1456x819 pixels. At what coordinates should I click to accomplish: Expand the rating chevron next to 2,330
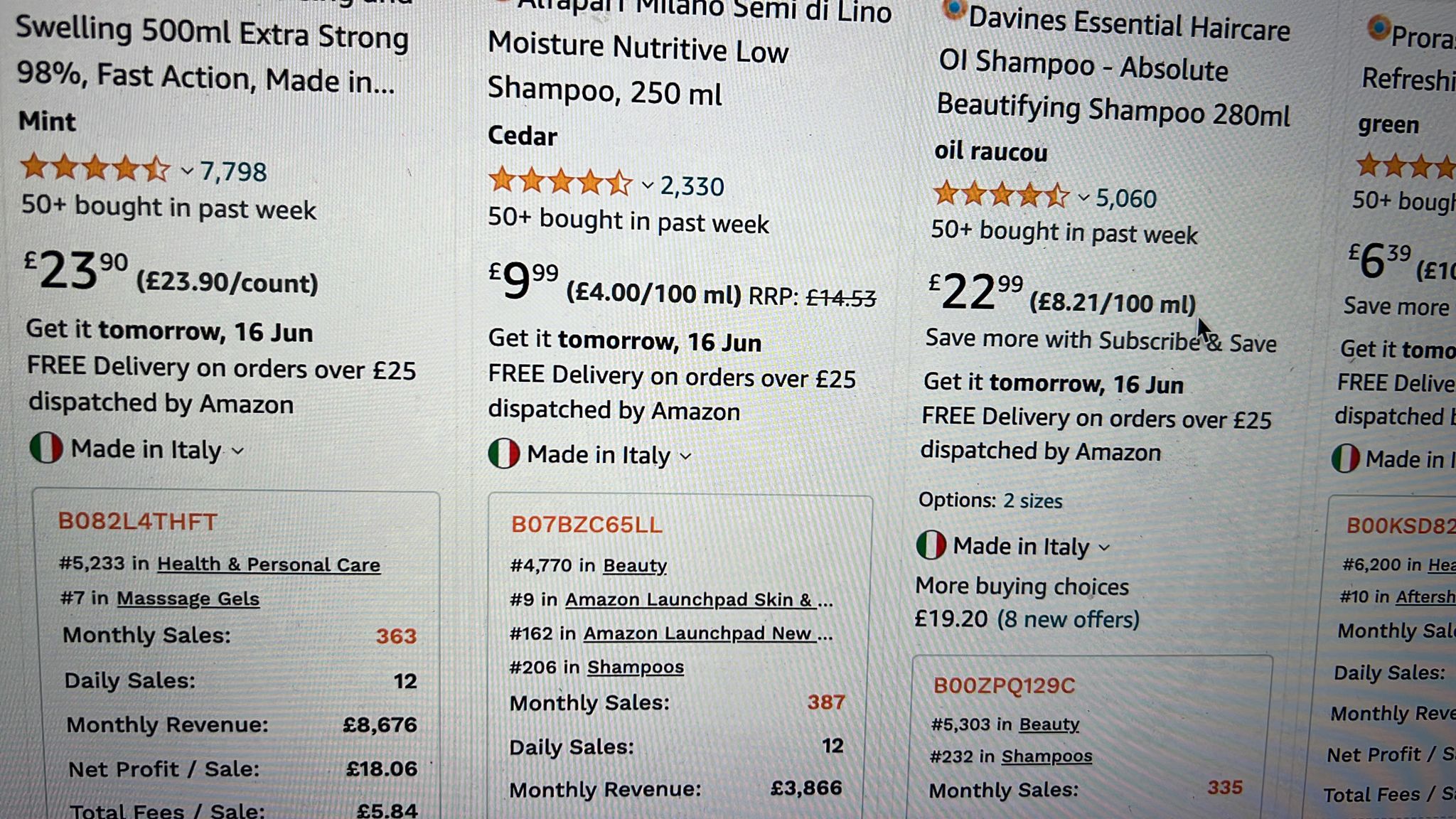tap(647, 186)
